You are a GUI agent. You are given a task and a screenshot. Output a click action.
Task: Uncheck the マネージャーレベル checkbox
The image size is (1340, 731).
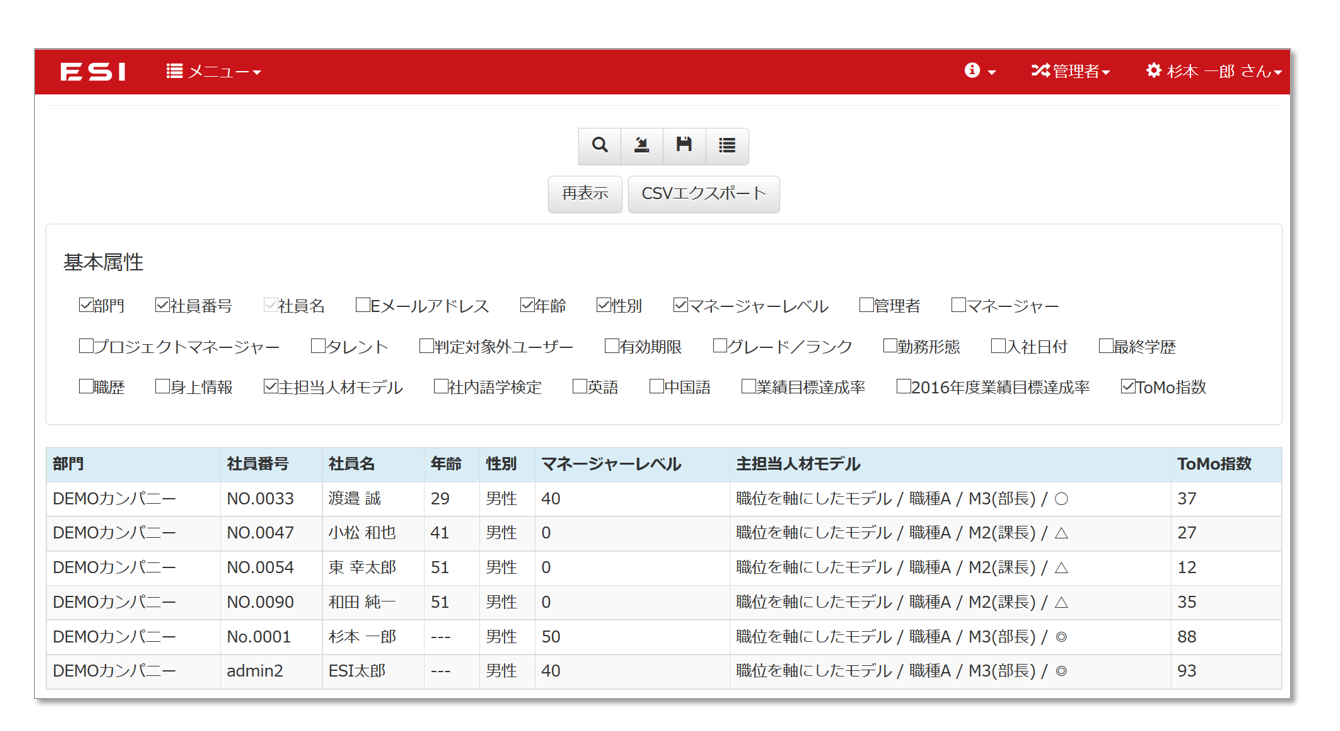tap(680, 305)
